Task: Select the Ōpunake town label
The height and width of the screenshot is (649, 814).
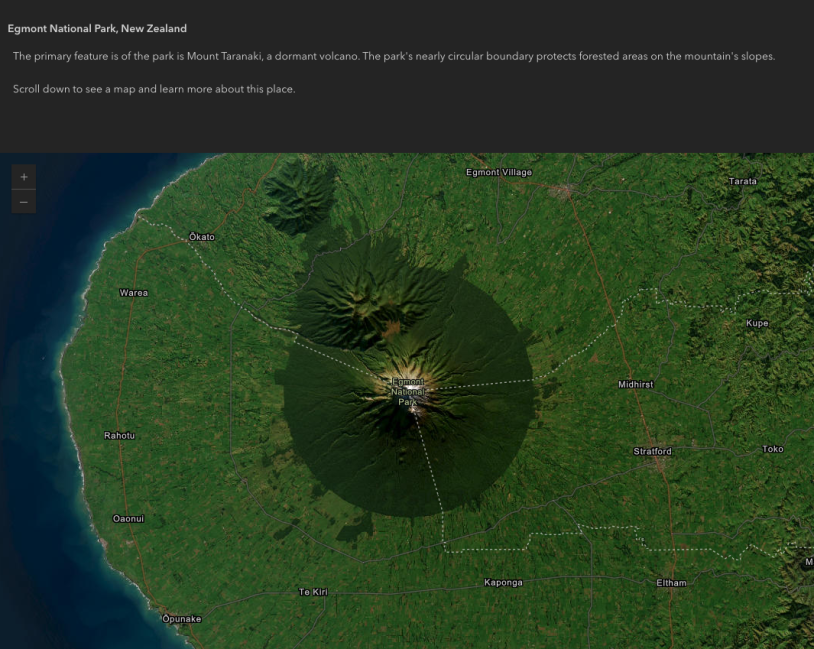Action: [x=181, y=619]
